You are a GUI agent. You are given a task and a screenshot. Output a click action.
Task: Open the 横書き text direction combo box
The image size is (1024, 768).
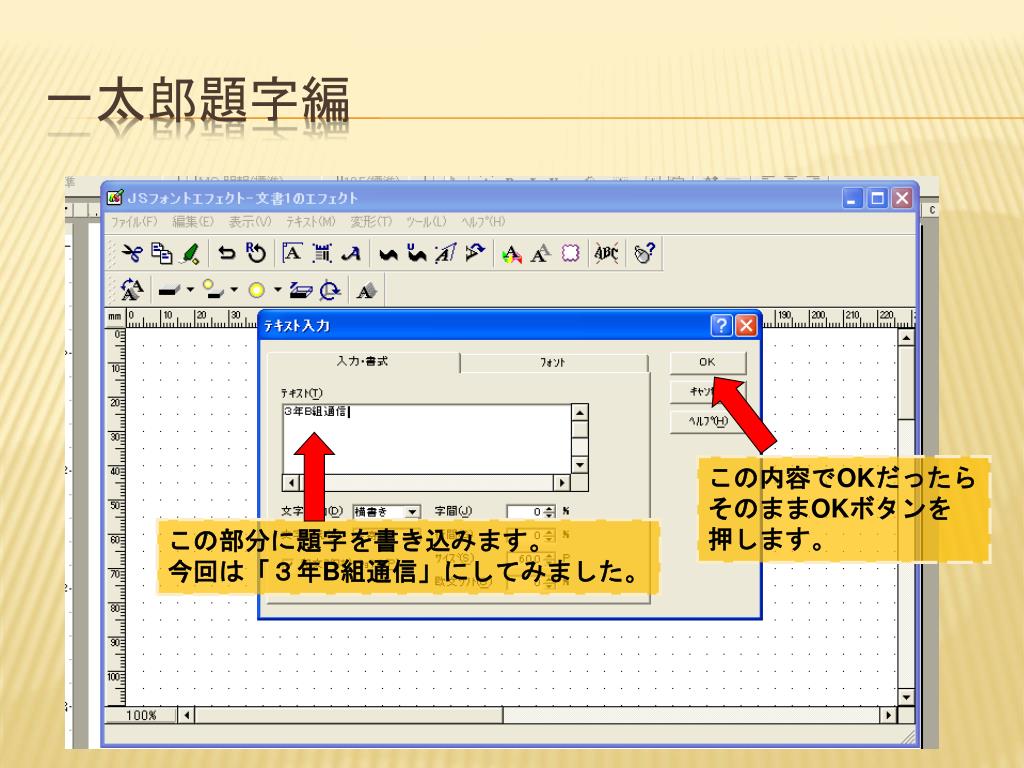386,511
